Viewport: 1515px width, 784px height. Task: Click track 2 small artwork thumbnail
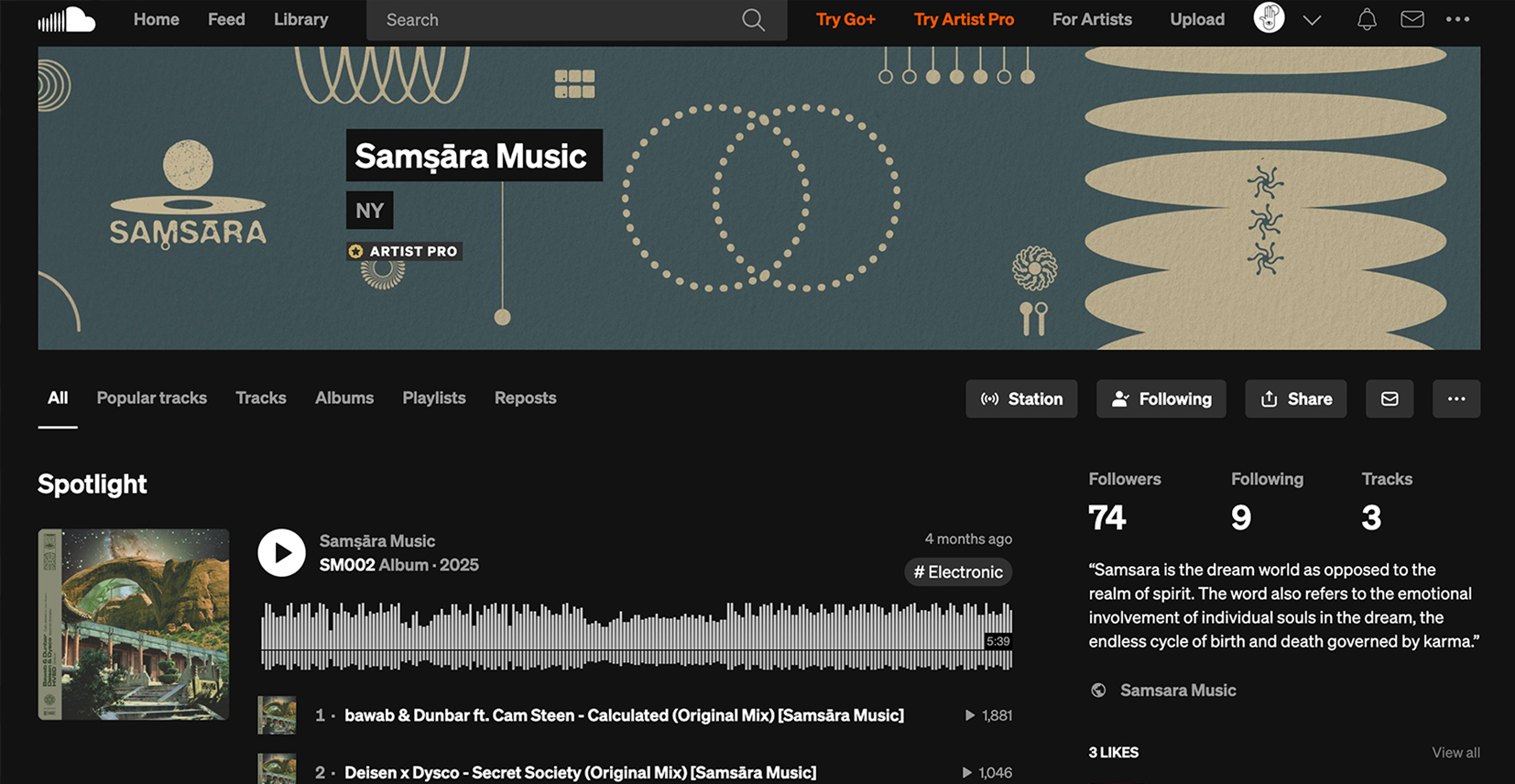click(x=277, y=769)
